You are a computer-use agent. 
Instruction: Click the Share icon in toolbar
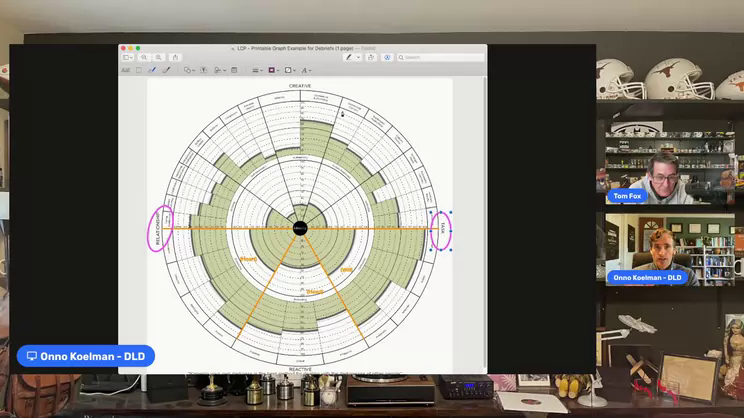(175, 57)
